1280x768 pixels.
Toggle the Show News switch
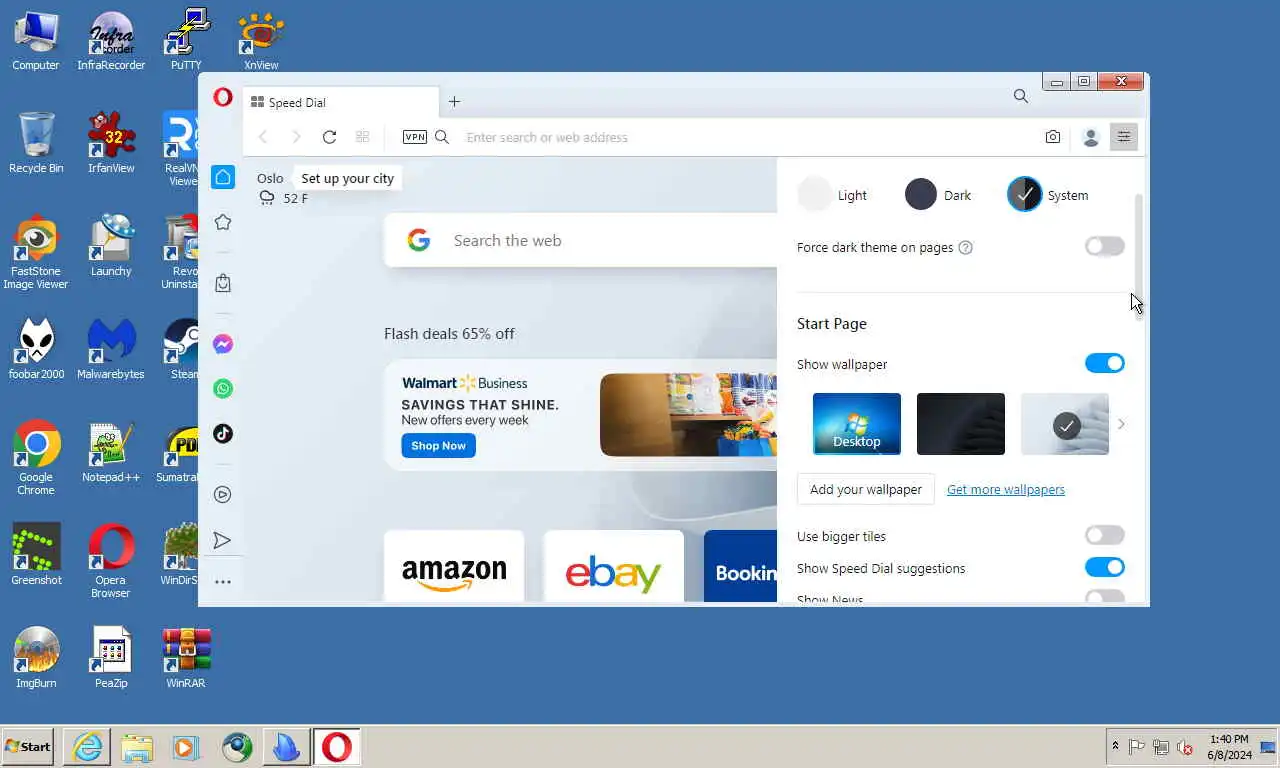pos(1105,597)
